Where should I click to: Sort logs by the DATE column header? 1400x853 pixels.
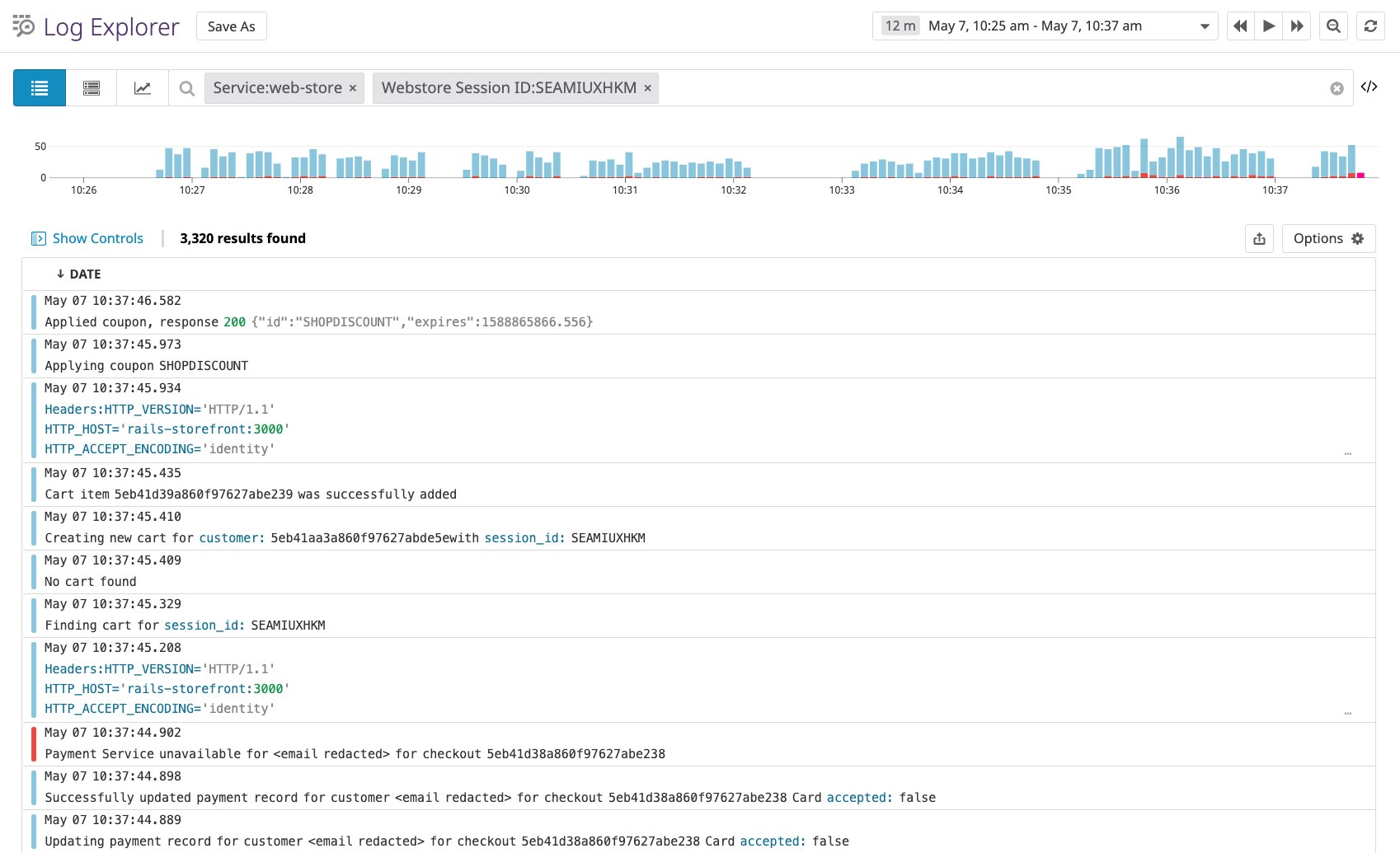coord(79,274)
